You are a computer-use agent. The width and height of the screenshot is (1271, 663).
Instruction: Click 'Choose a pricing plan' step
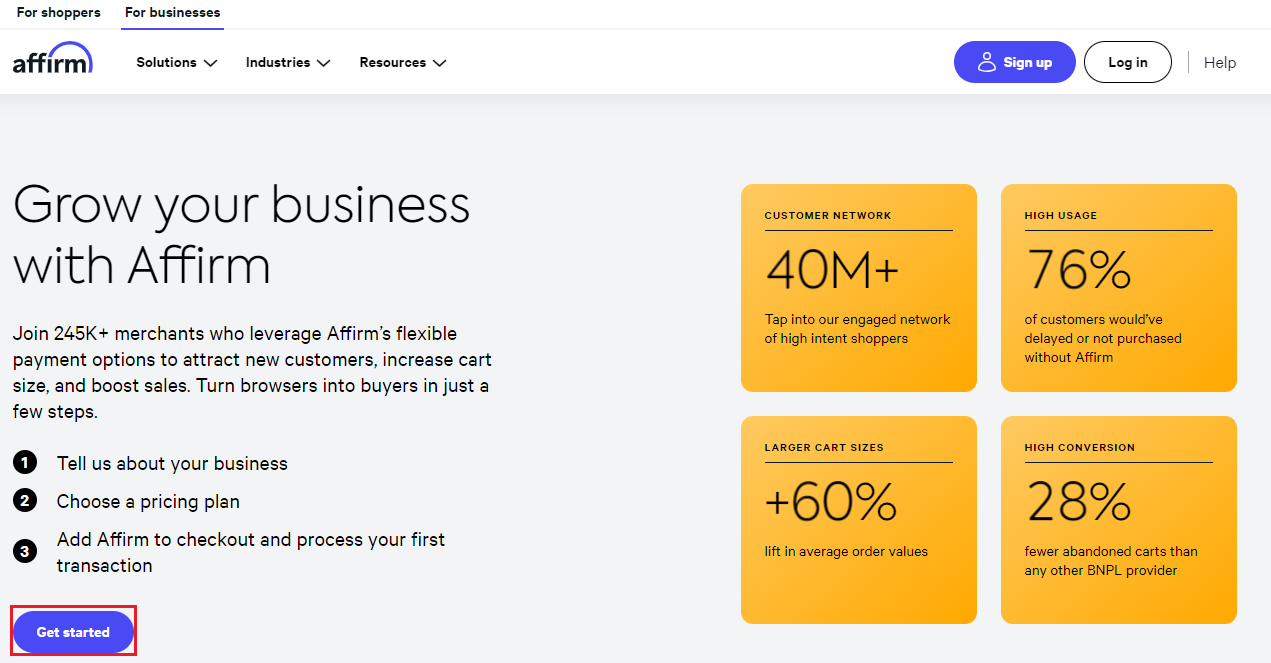click(x=148, y=501)
